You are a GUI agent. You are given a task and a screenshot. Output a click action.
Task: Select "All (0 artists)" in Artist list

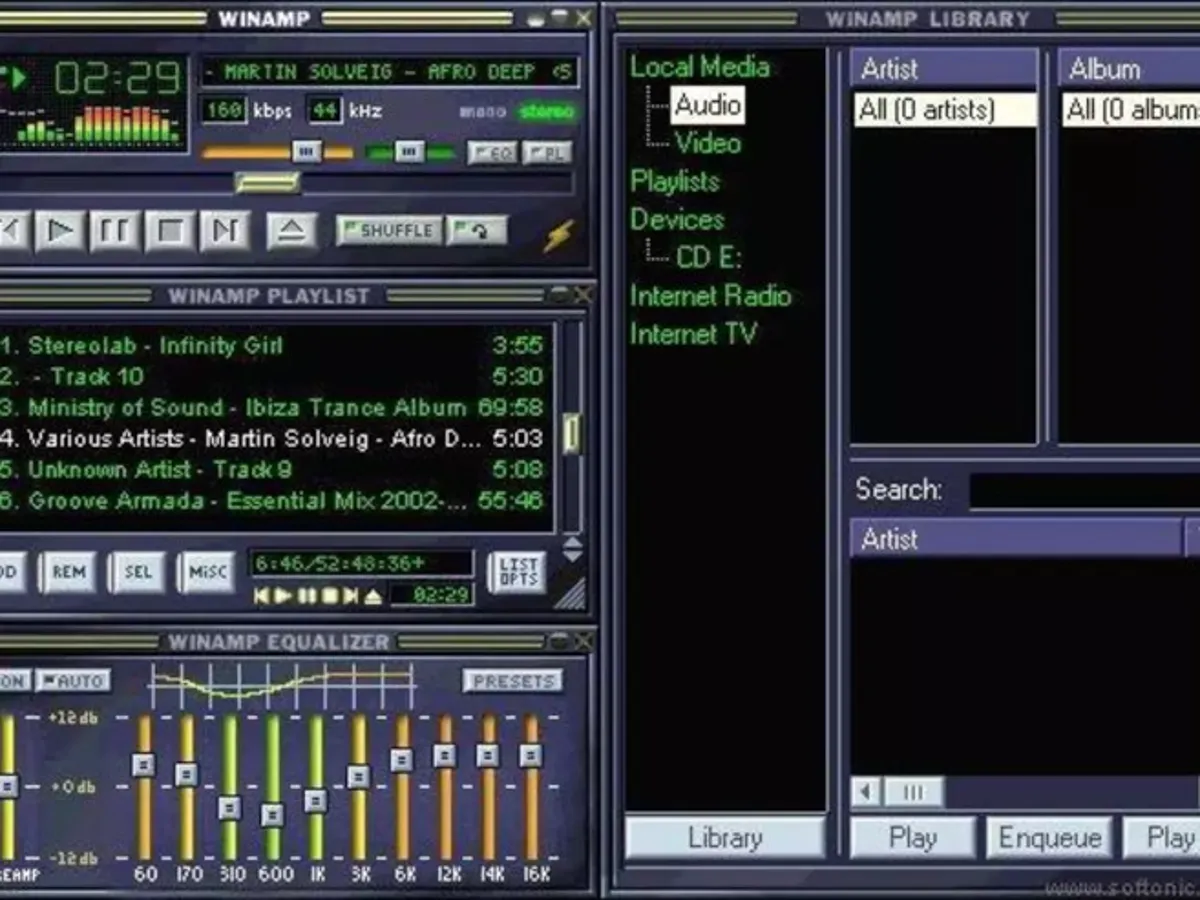[x=945, y=109]
